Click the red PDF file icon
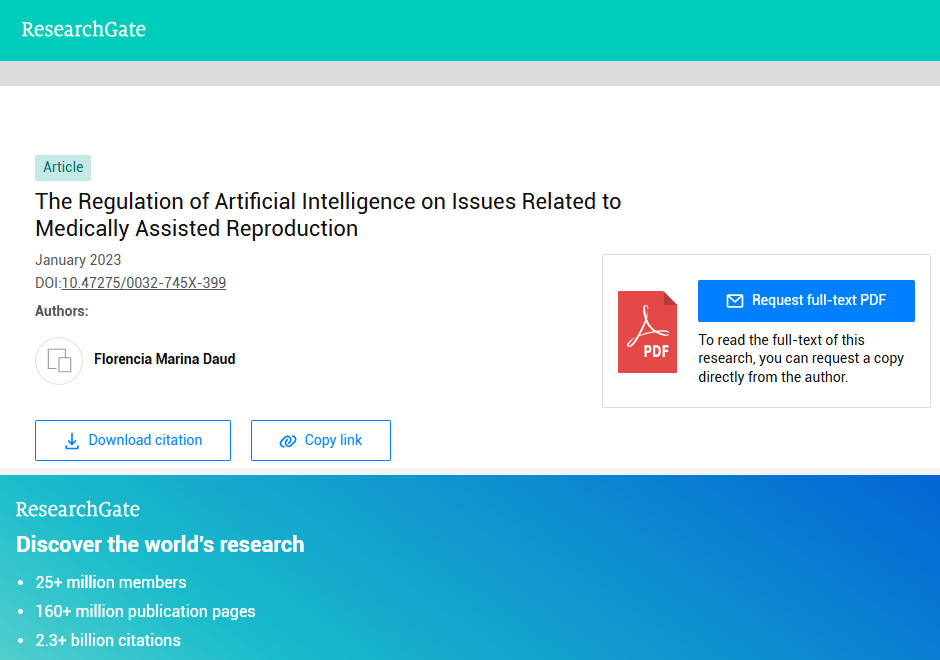The width and height of the screenshot is (940, 660). pyautogui.click(x=647, y=332)
